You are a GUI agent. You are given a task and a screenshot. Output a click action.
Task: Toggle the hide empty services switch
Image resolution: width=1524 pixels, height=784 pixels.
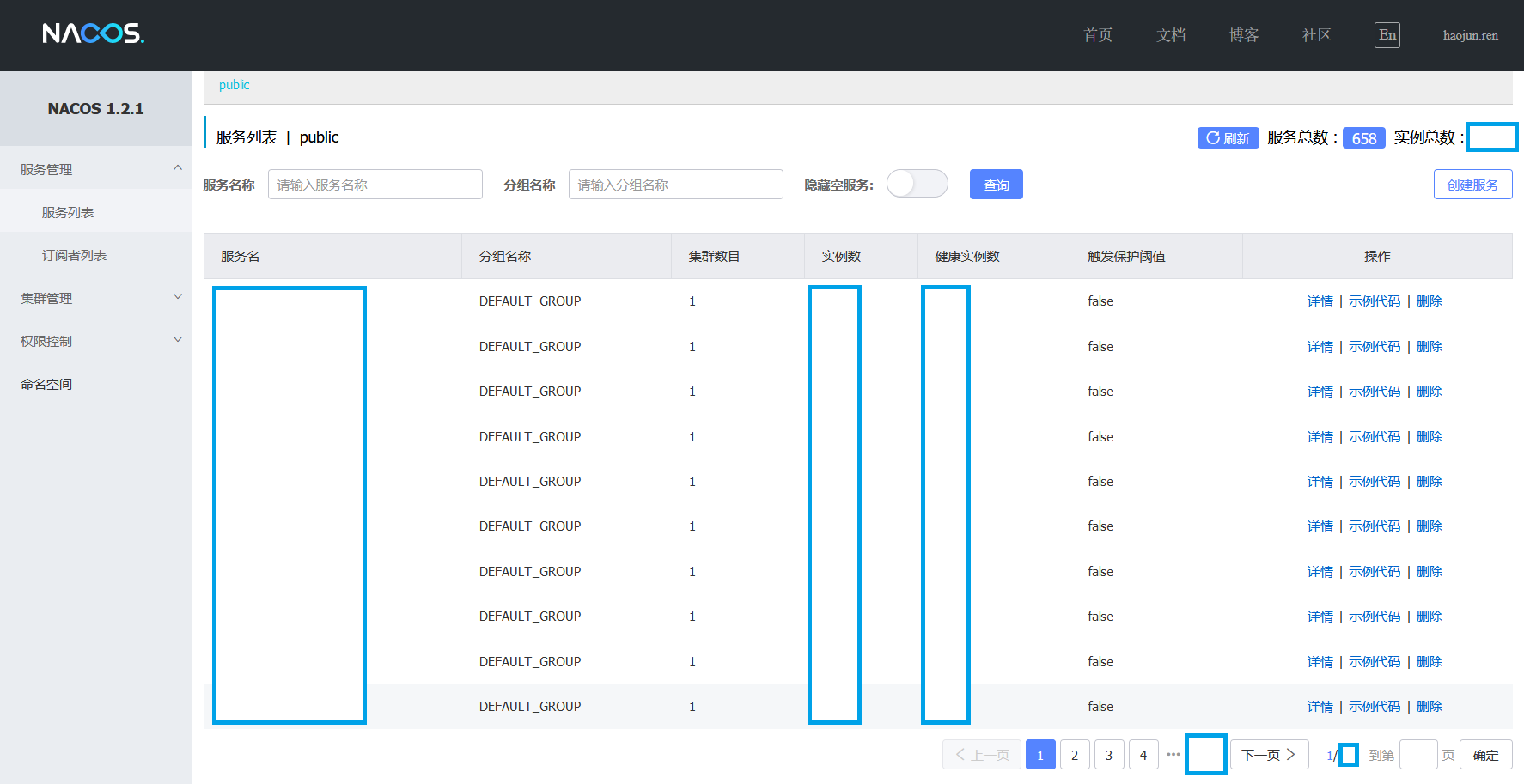pyautogui.click(x=917, y=184)
